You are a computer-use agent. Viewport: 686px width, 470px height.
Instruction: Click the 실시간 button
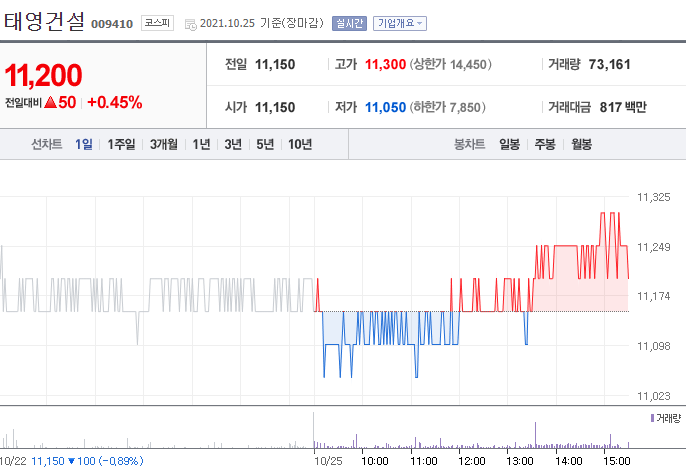coord(349,23)
